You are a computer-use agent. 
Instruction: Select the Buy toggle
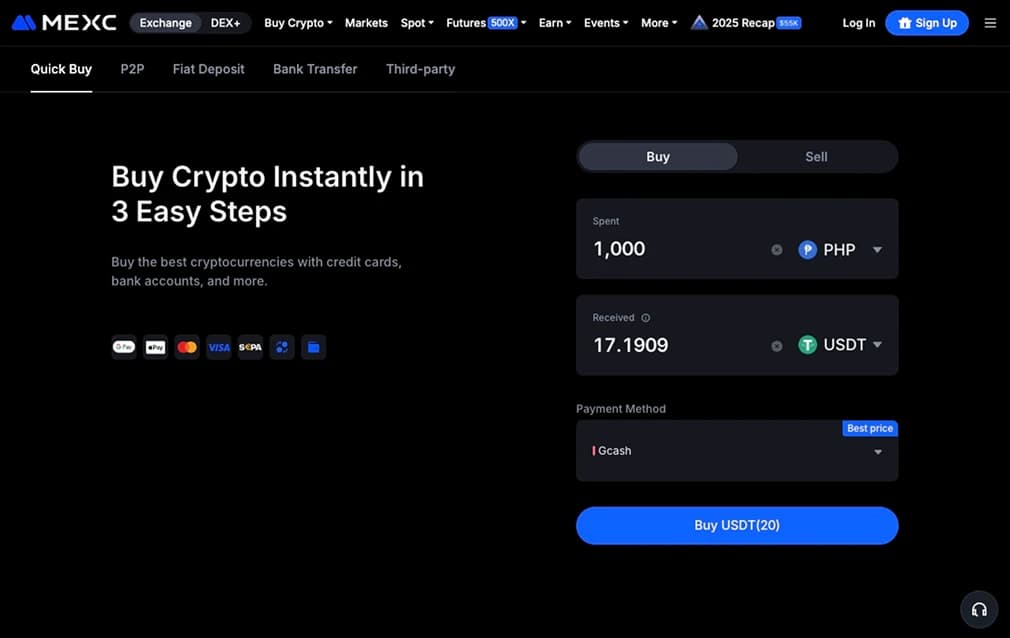pos(658,157)
